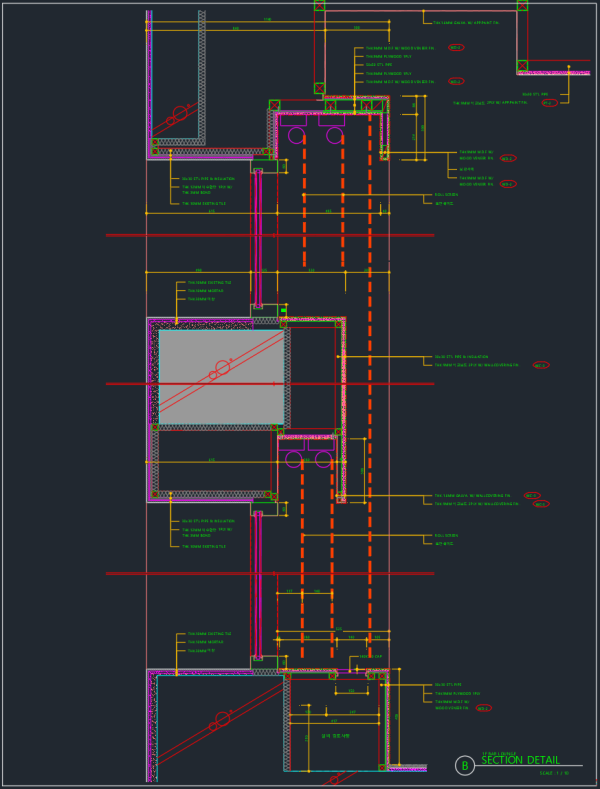
Task: Click the left purple circle in the upper curtain box
Action: coord(297,135)
